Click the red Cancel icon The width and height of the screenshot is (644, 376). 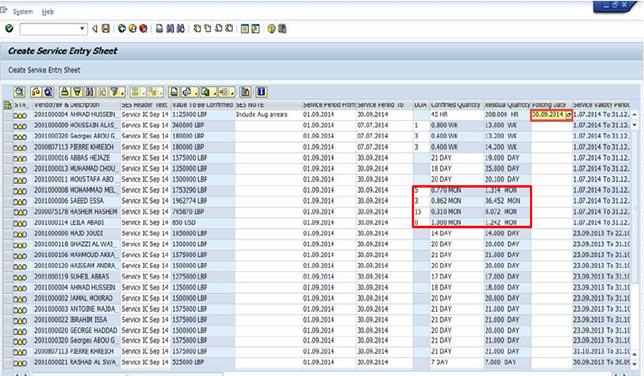point(143,28)
